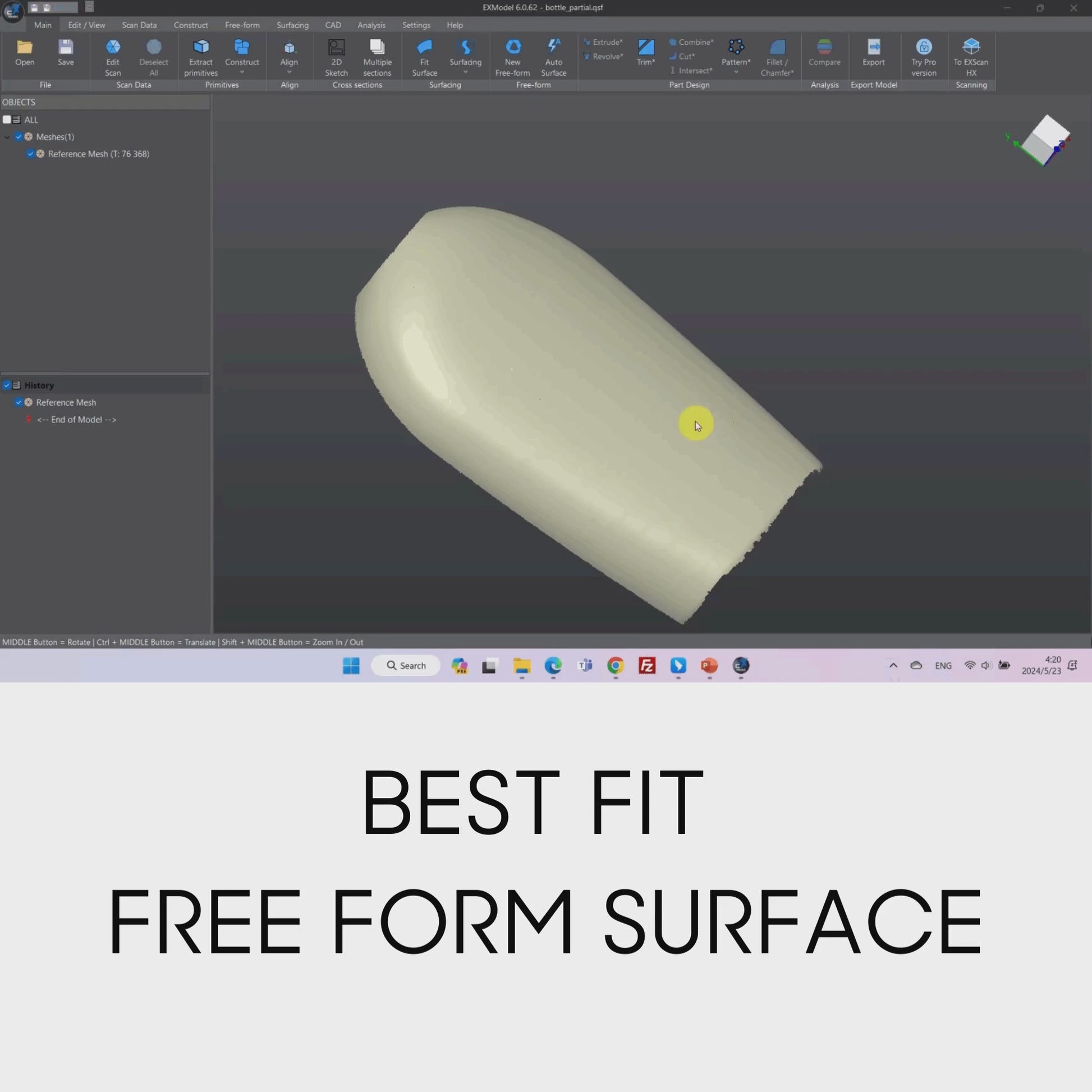Open Chrome from the taskbar

pyautogui.click(x=616, y=666)
